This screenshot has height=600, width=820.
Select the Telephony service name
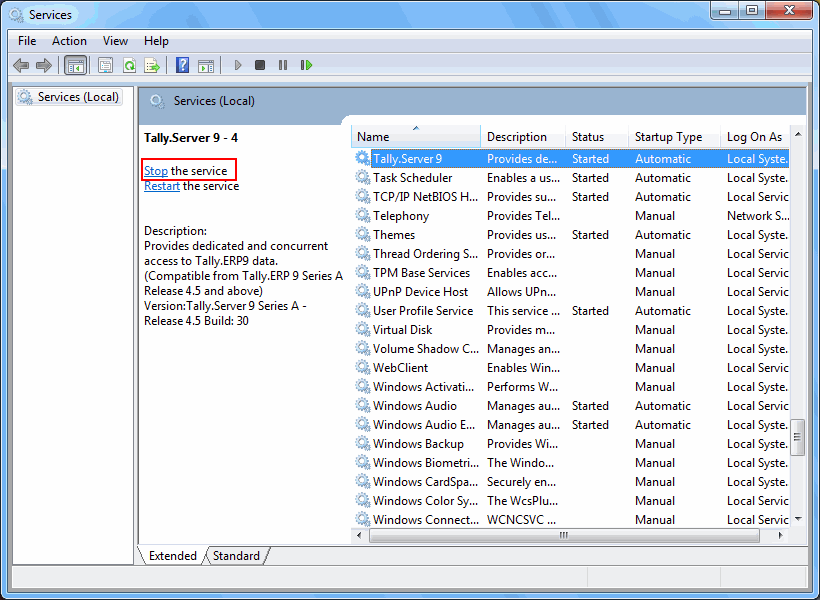(401, 216)
